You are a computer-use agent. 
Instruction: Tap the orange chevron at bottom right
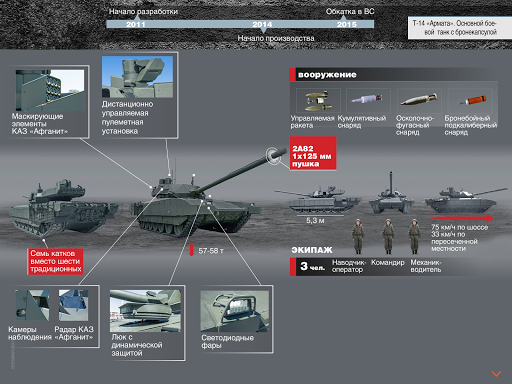pyautogui.click(x=496, y=374)
